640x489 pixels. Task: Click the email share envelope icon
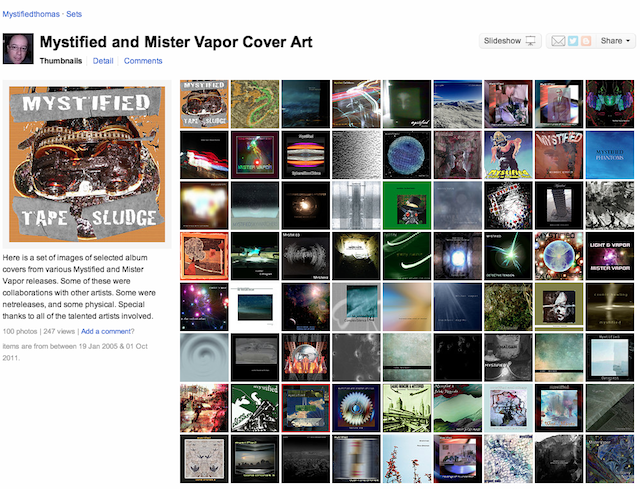click(x=558, y=41)
